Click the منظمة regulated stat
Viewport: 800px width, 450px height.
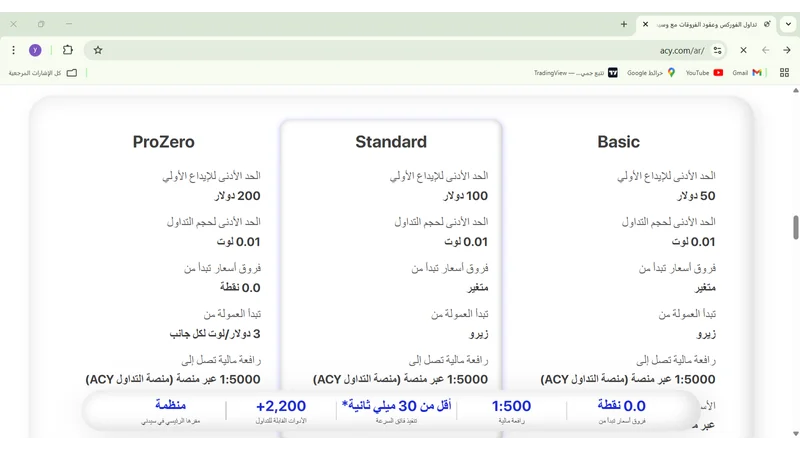pyautogui.click(x=170, y=405)
